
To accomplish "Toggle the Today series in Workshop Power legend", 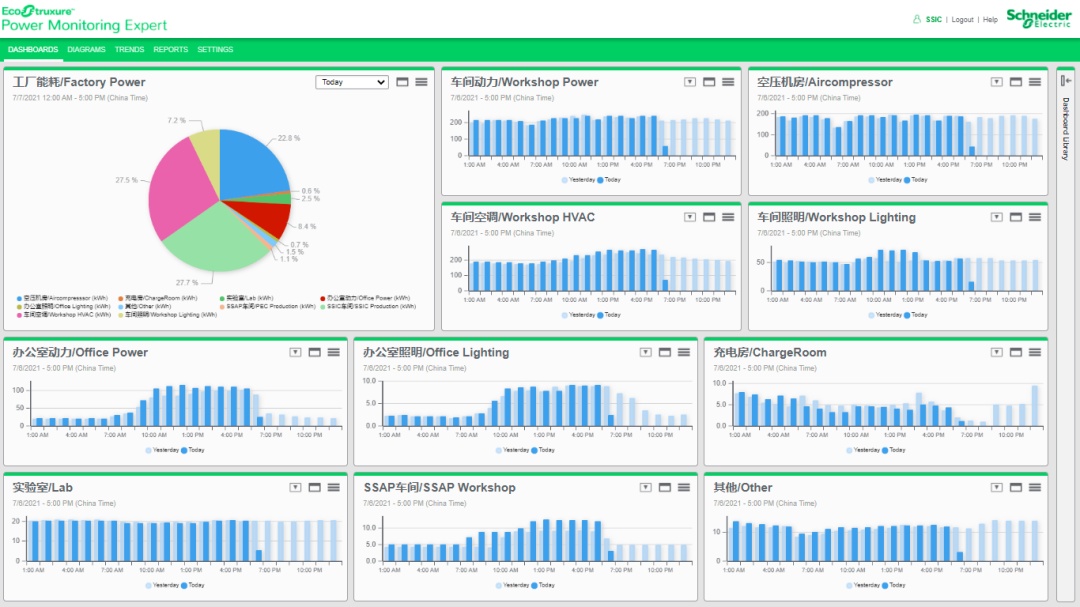I will (609, 180).
